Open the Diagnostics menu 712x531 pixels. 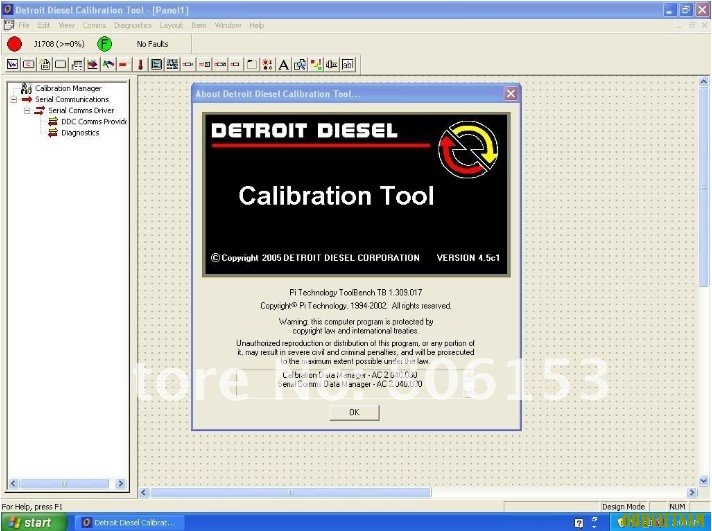click(133, 25)
